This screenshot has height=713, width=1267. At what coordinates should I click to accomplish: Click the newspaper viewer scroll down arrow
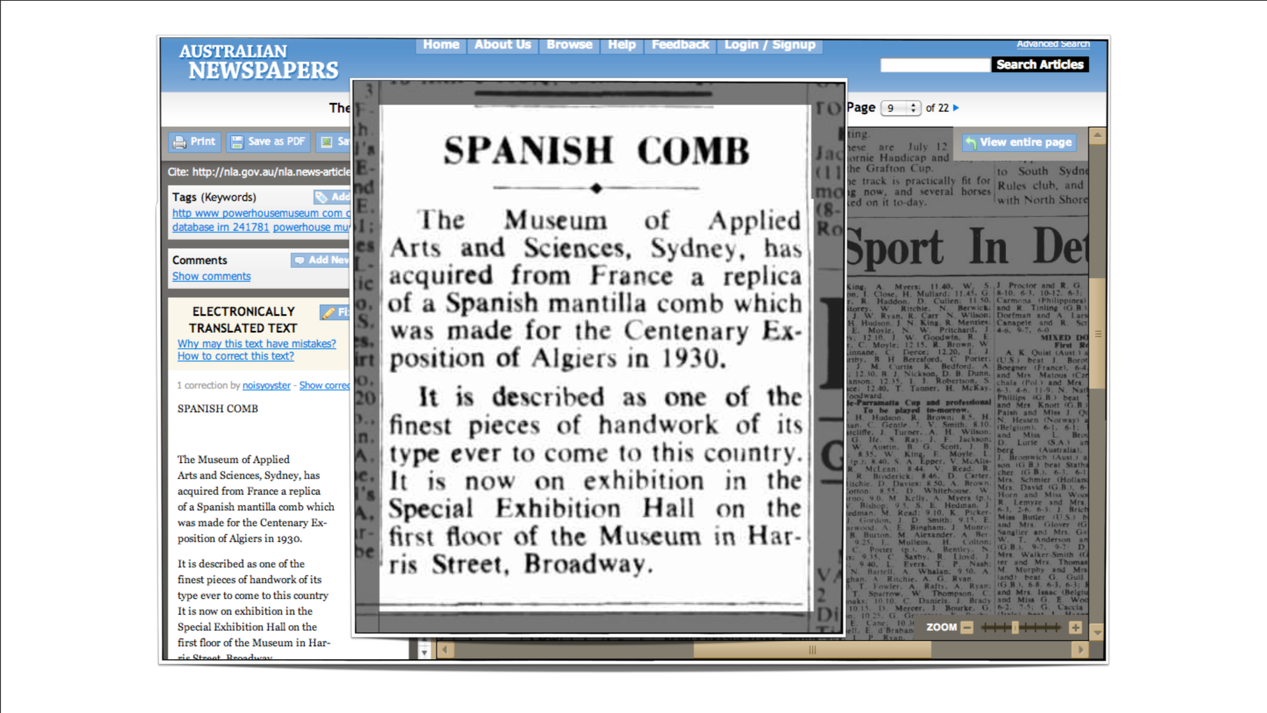pos(1098,633)
